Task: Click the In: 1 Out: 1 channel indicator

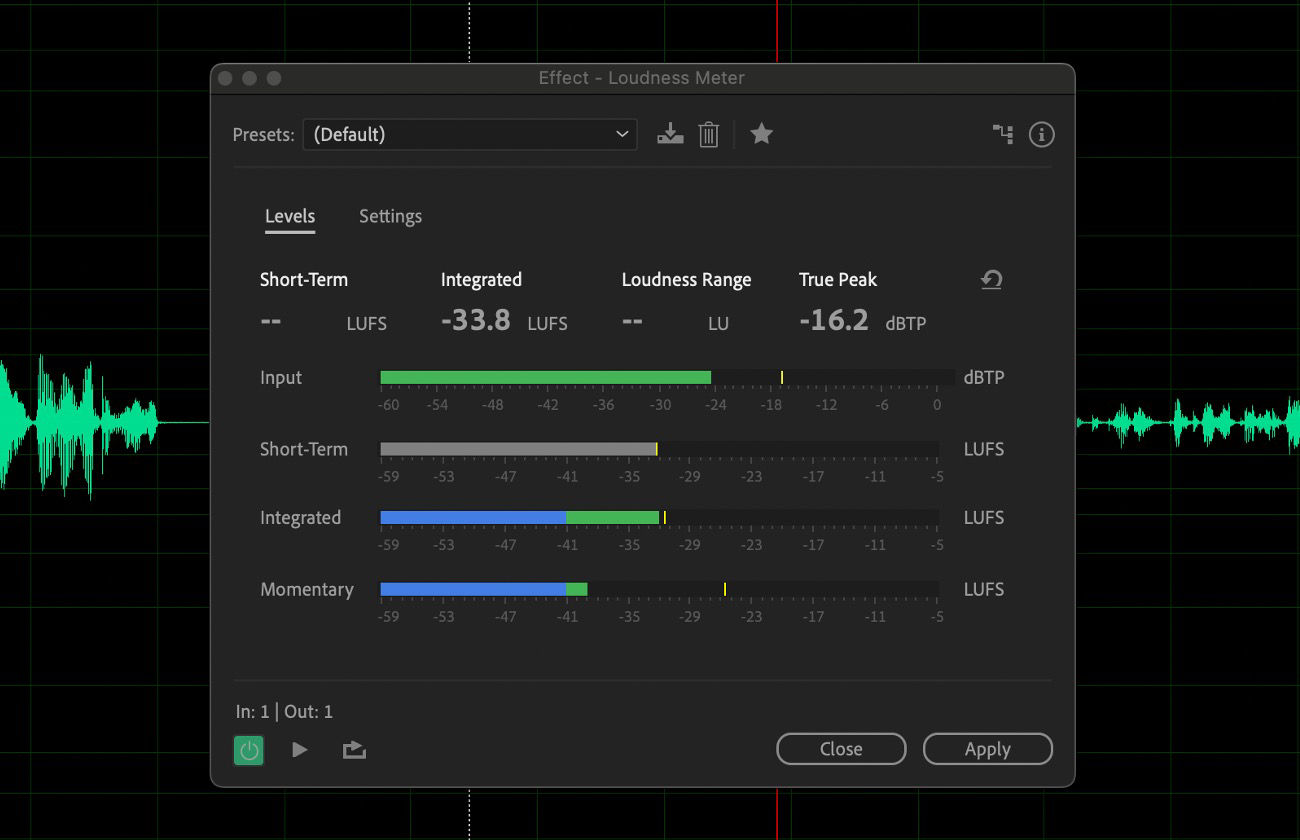Action: pyautogui.click(x=283, y=711)
